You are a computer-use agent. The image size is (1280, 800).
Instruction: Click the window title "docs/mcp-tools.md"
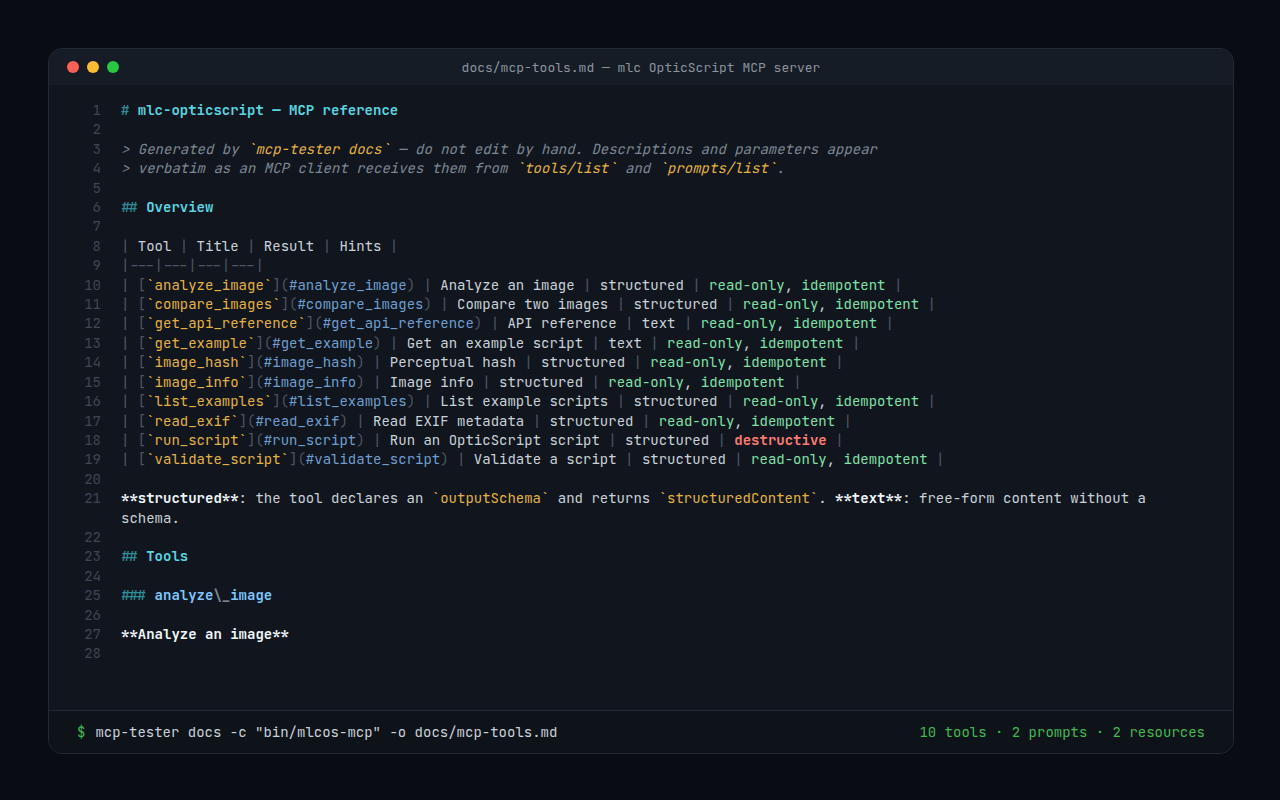pos(528,67)
